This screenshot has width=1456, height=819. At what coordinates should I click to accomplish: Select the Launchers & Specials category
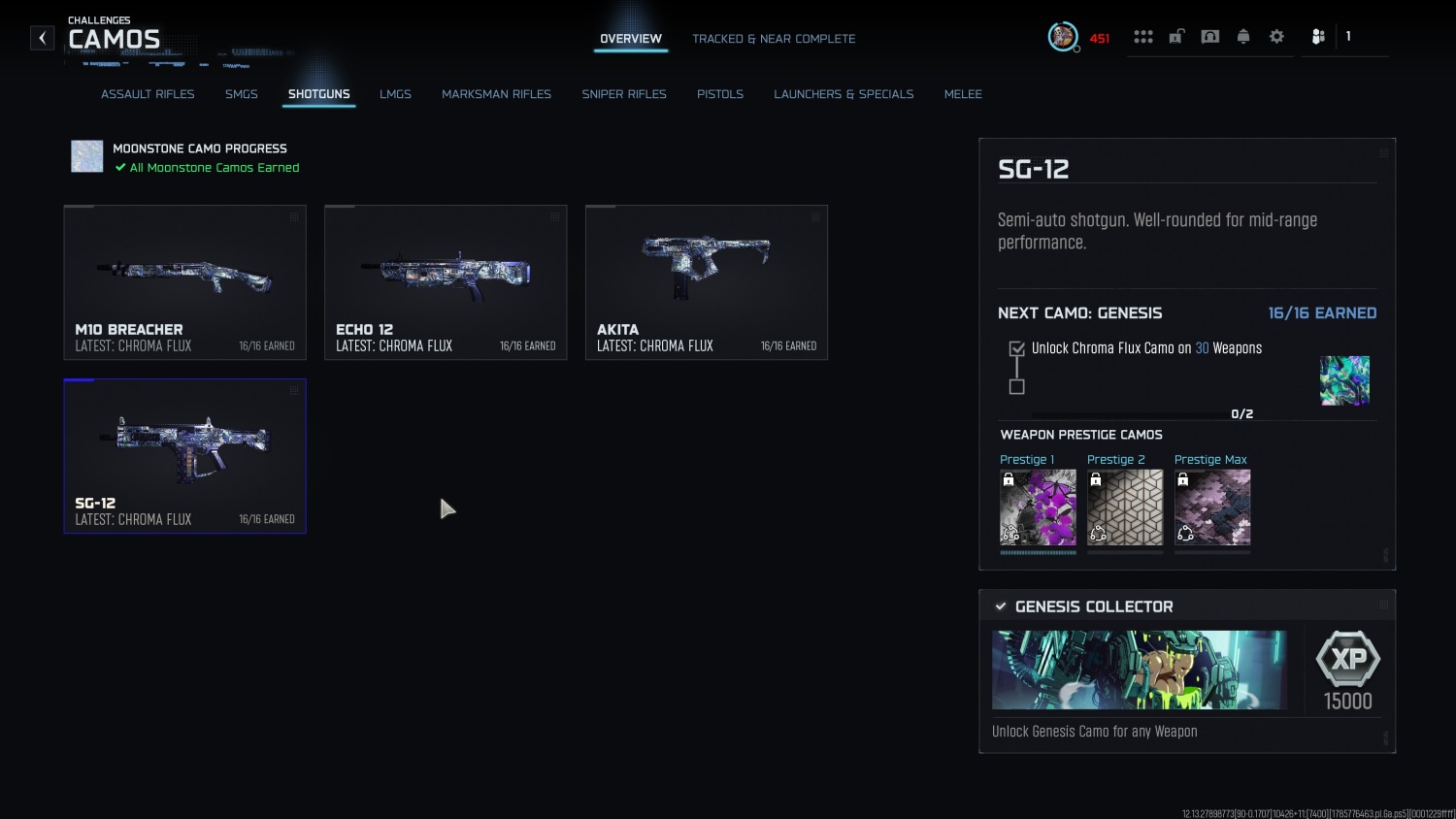[844, 94]
